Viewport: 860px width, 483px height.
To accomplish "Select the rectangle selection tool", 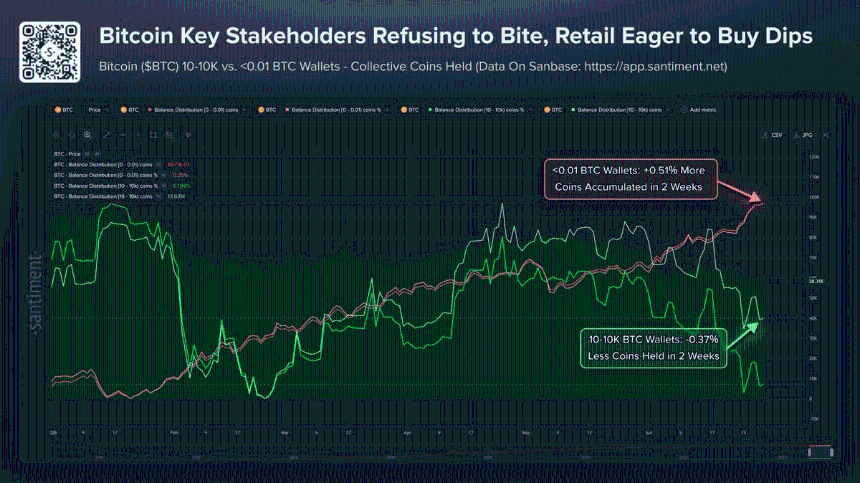I will [x=154, y=135].
